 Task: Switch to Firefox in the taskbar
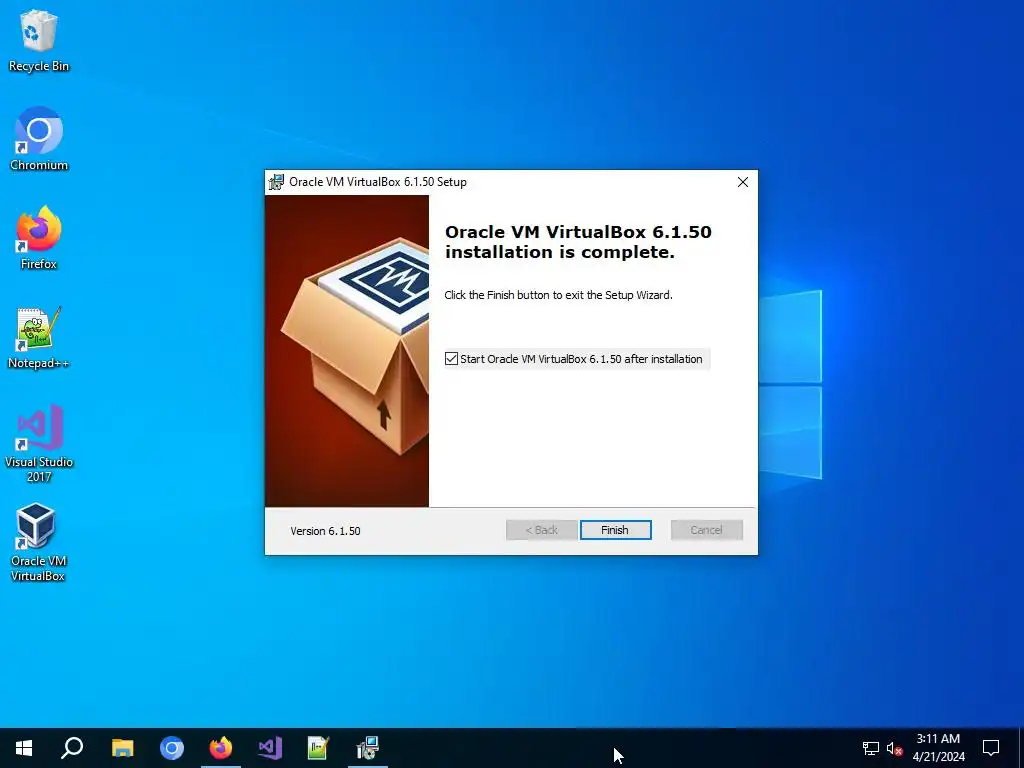click(221, 748)
